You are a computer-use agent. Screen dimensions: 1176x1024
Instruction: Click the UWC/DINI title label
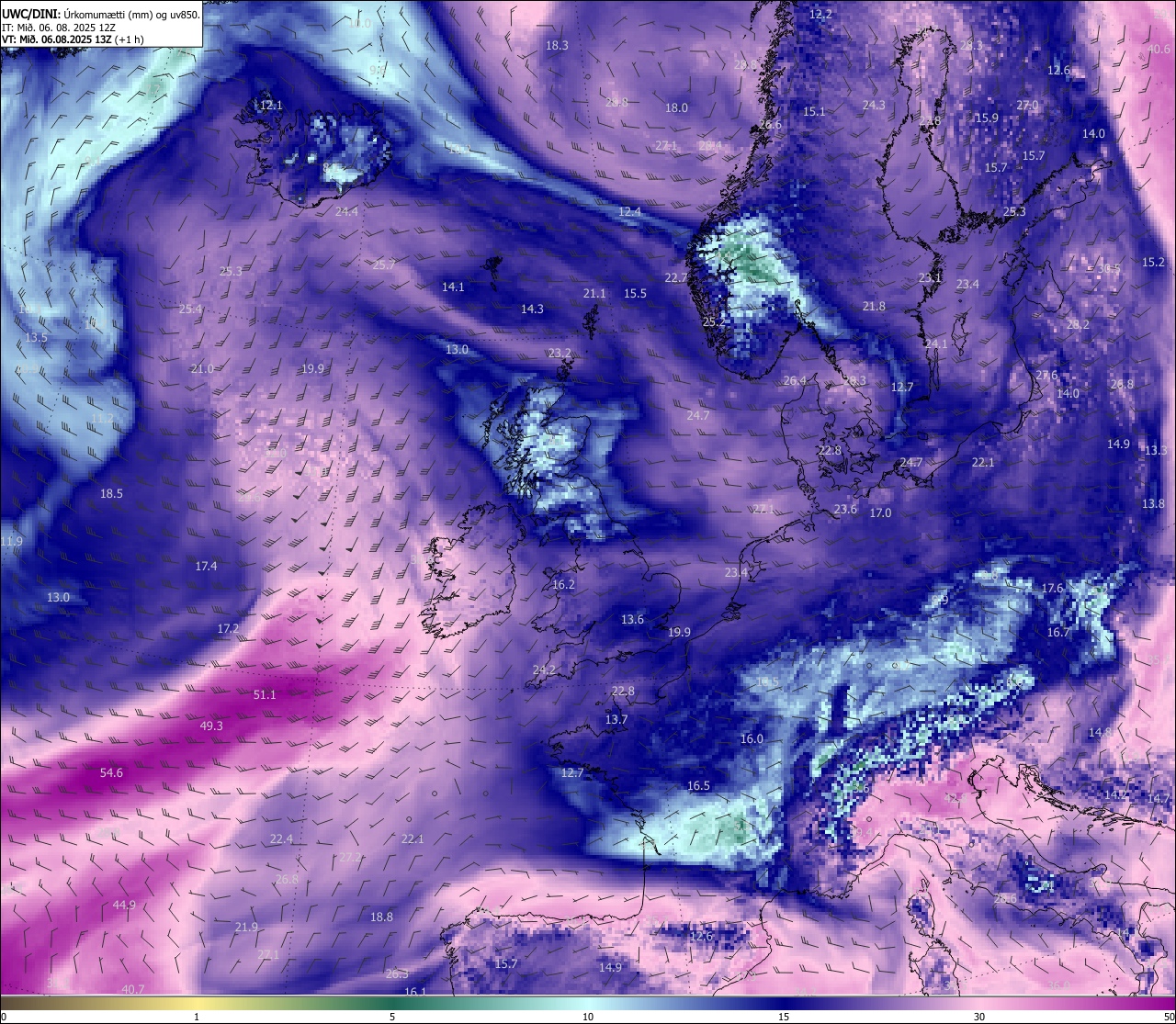[29, 15]
